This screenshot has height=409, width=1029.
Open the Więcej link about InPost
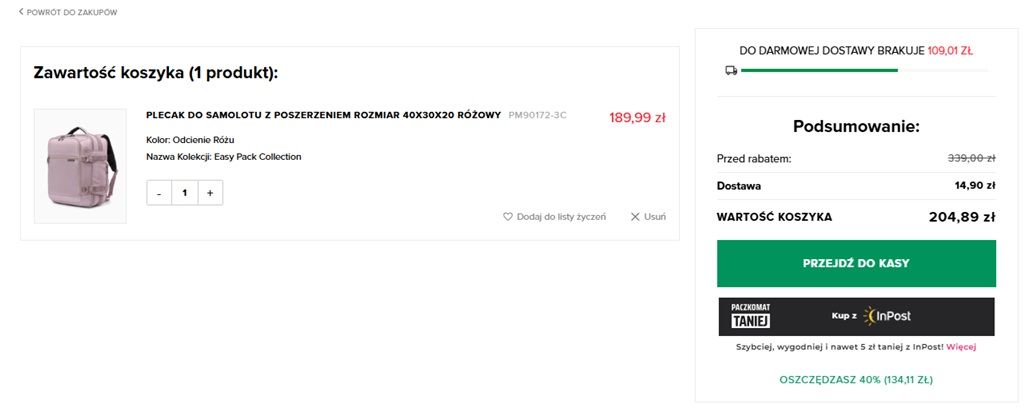point(961,347)
